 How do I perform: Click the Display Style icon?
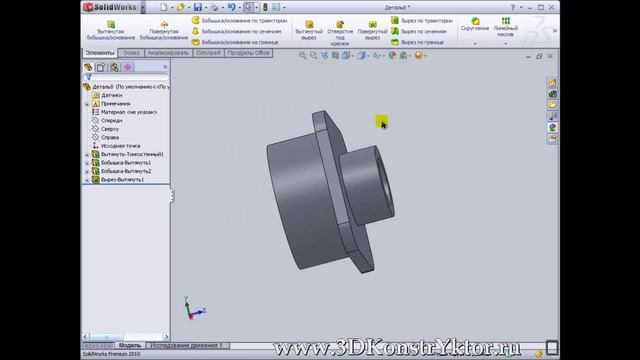click(361, 55)
